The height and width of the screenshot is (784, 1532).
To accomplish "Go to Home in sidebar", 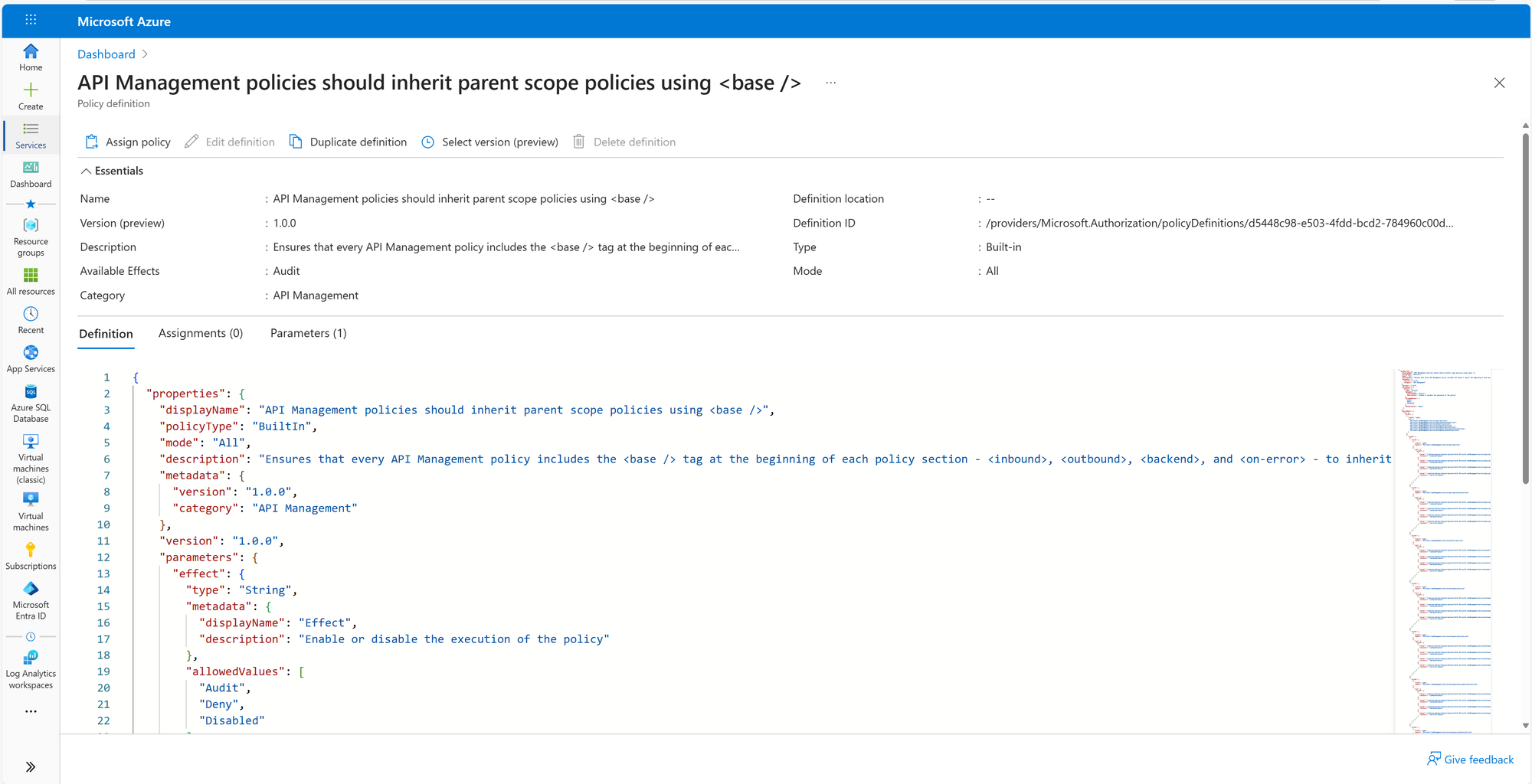I will (31, 57).
